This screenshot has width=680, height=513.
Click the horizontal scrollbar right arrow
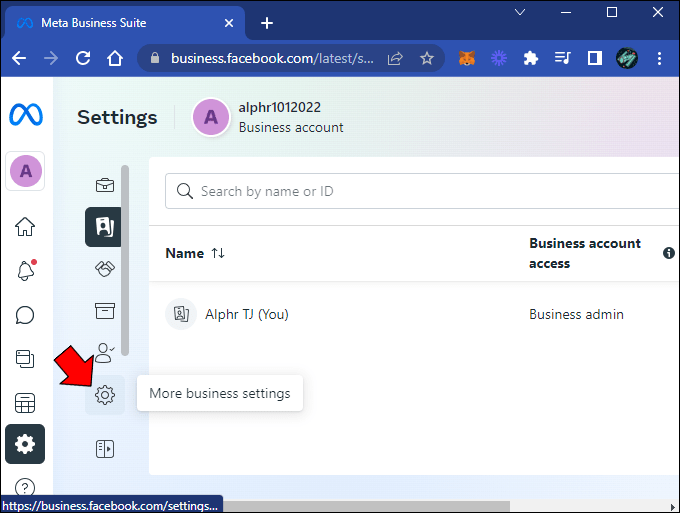[x=673, y=506]
